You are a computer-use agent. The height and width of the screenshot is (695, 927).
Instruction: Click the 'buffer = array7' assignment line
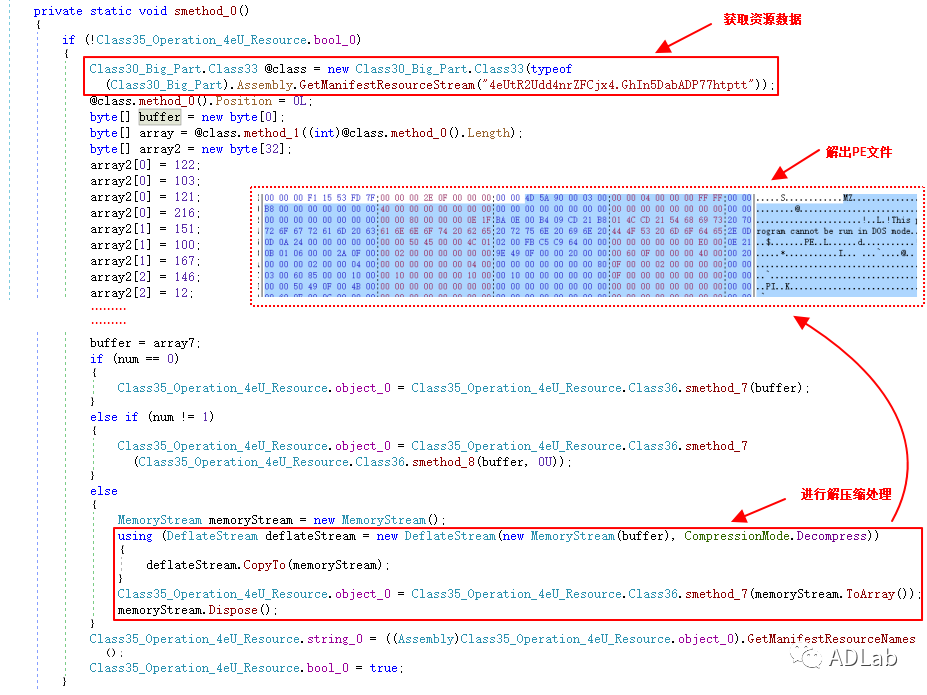(x=145, y=343)
